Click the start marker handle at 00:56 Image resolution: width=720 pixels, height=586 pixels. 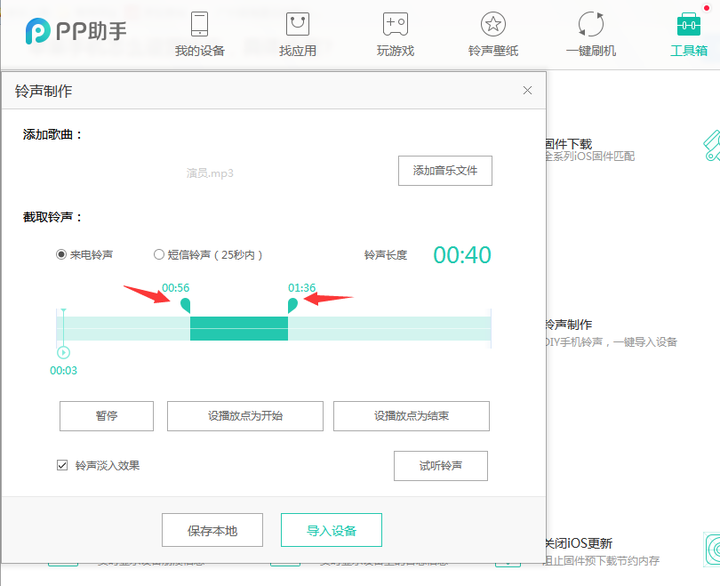click(186, 305)
